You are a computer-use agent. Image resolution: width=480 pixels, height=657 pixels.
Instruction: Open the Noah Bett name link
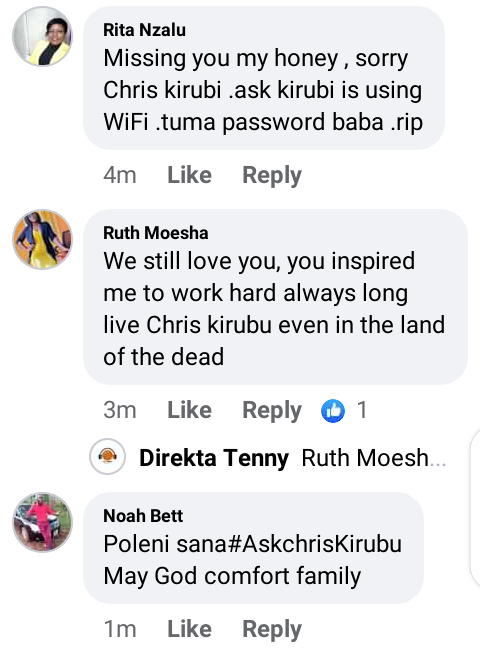coord(143,516)
